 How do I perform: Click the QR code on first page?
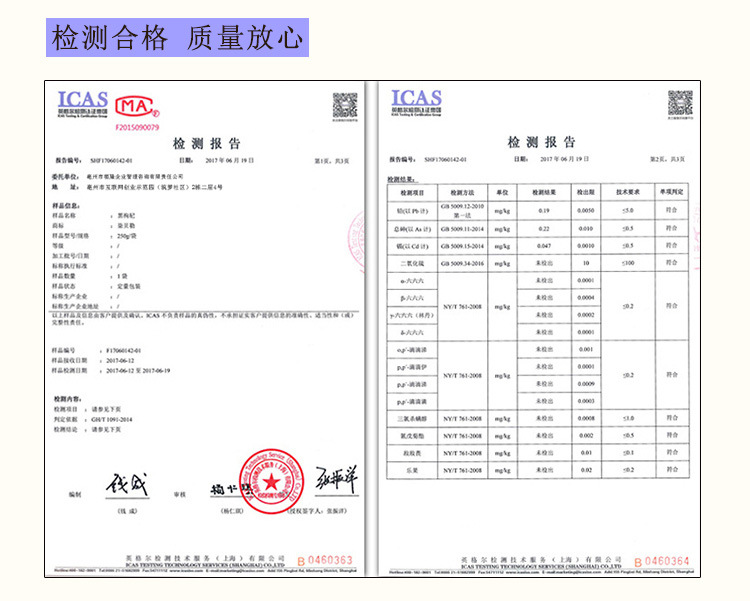click(x=345, y=106)
